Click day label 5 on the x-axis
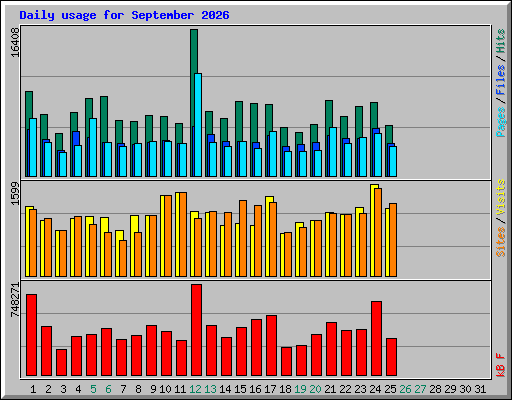 (93, 389)
